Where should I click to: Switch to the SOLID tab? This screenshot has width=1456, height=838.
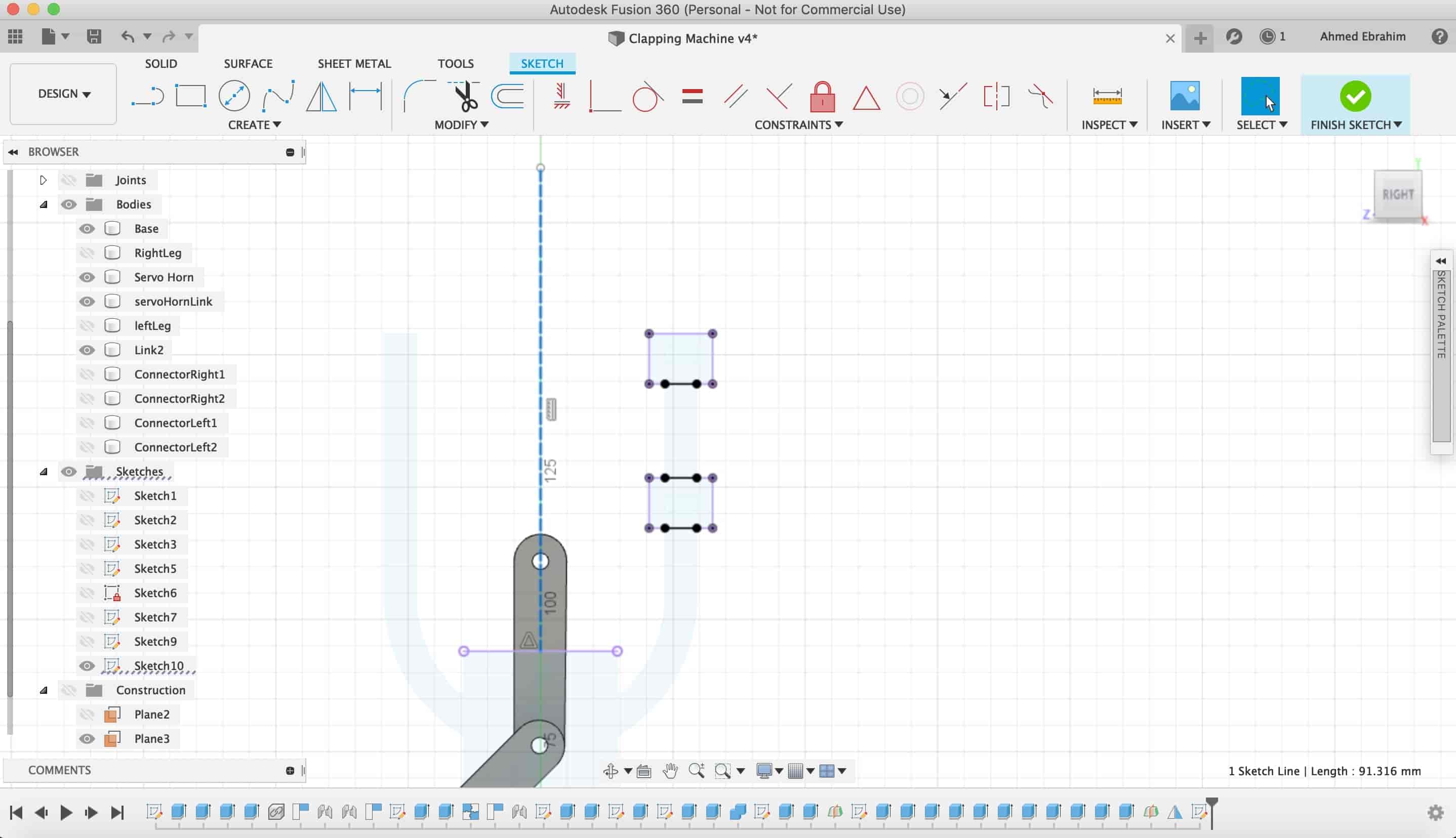[x=160, y=63]
